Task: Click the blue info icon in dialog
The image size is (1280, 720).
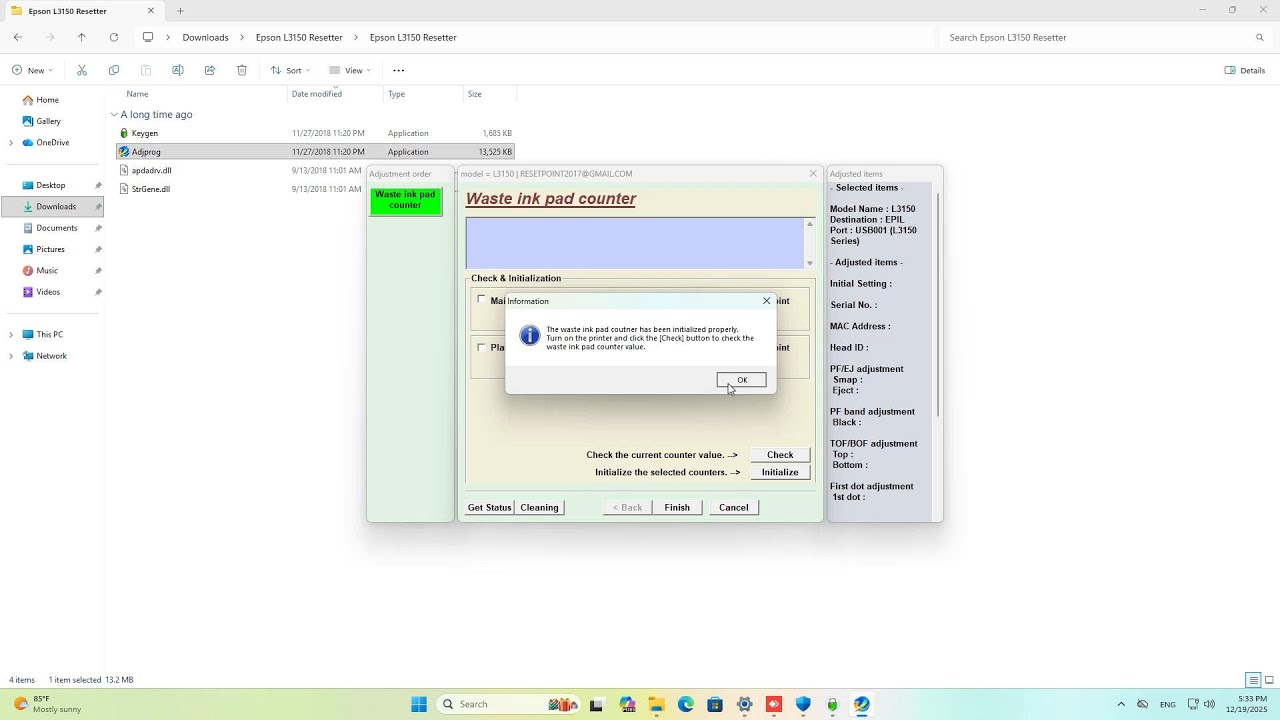Action: [530, 336]
